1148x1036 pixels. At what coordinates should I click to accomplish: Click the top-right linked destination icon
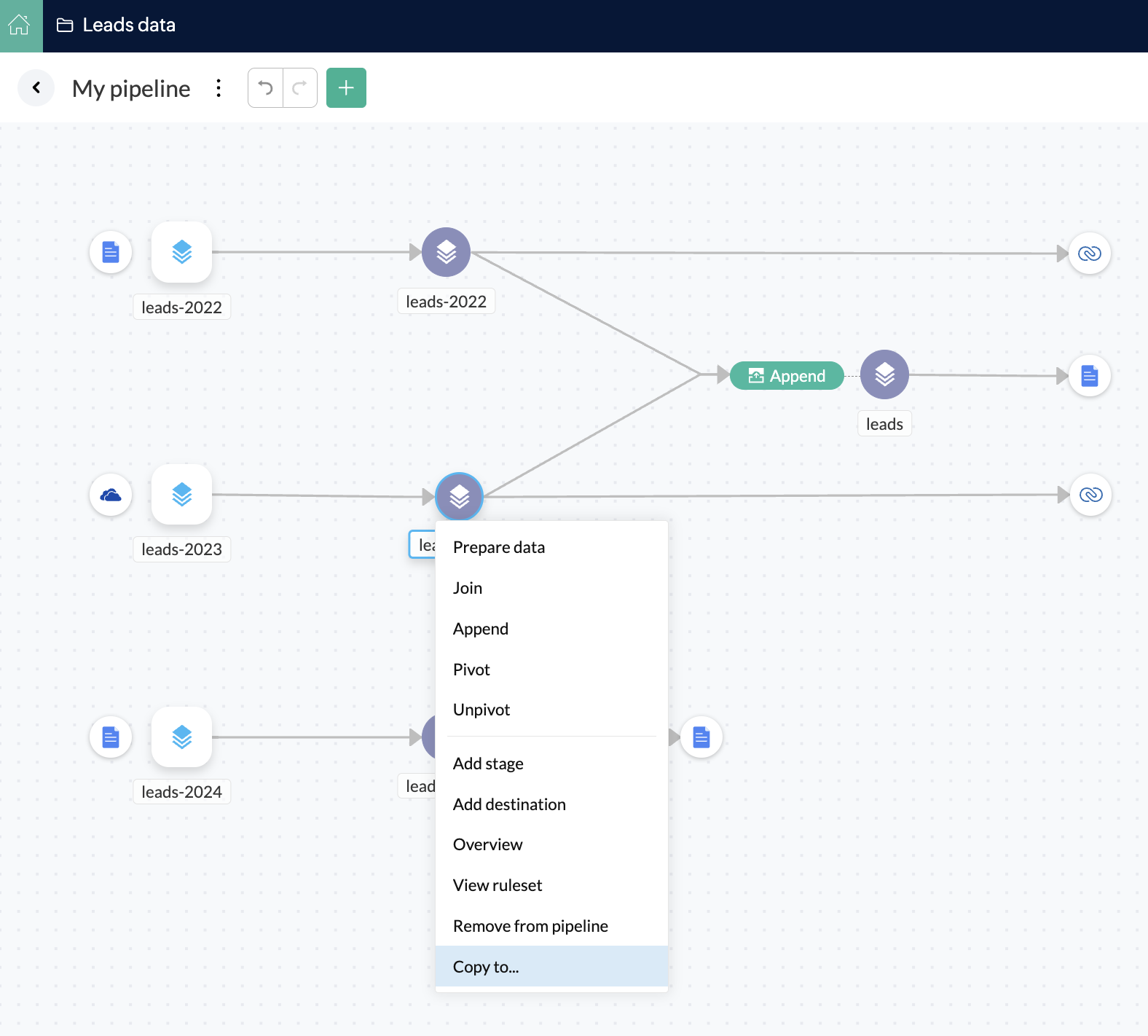pos(1089,254)
